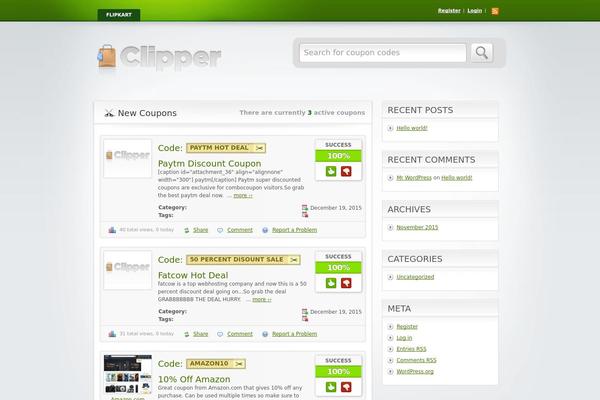Image resolution: width=600 pixels, height=400 pixels.
Task: Click calendar icon beside Paytm coupon date
Action: coord(305,207)
